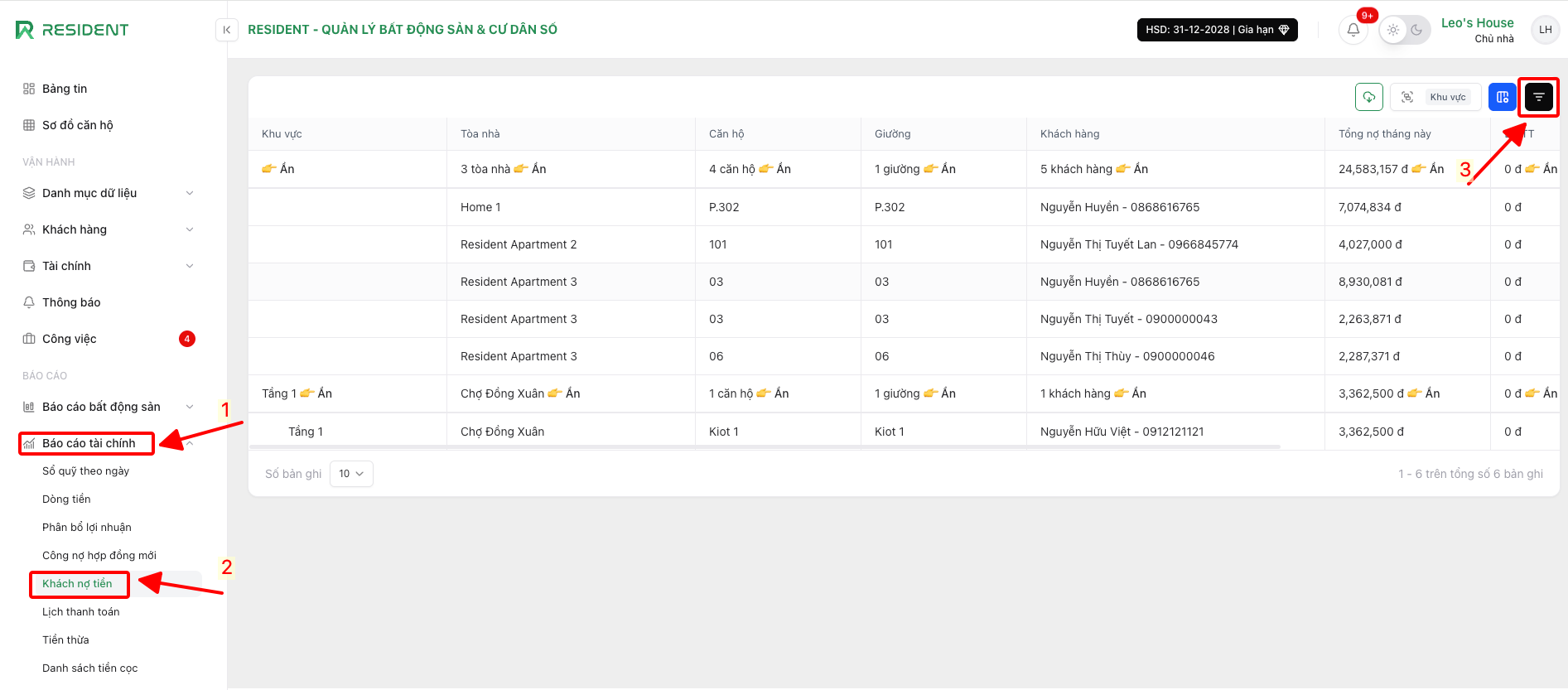Viewport: 1568px width, 690px height.
Task: Click the Resident logo
Action: [x=73, y=30]
